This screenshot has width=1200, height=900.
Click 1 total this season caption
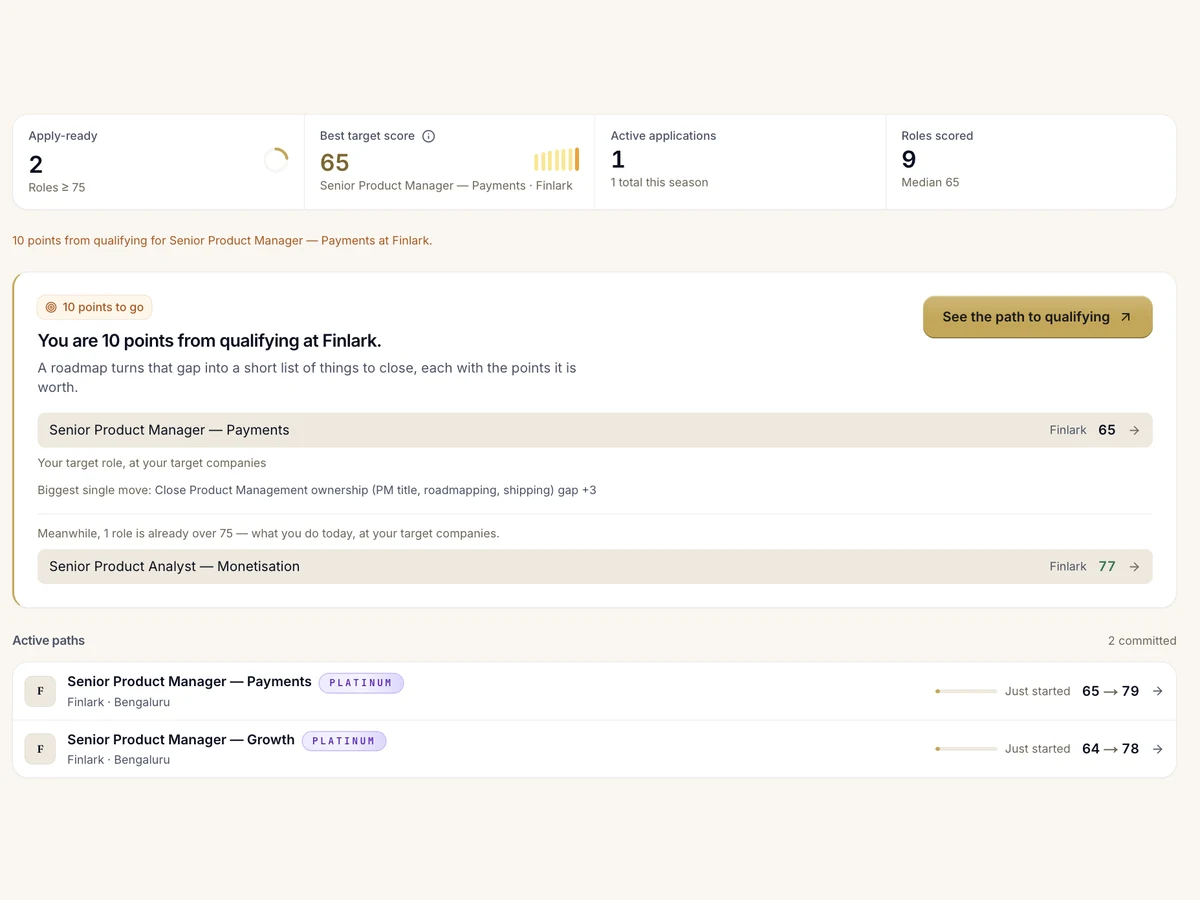[659, 183]
